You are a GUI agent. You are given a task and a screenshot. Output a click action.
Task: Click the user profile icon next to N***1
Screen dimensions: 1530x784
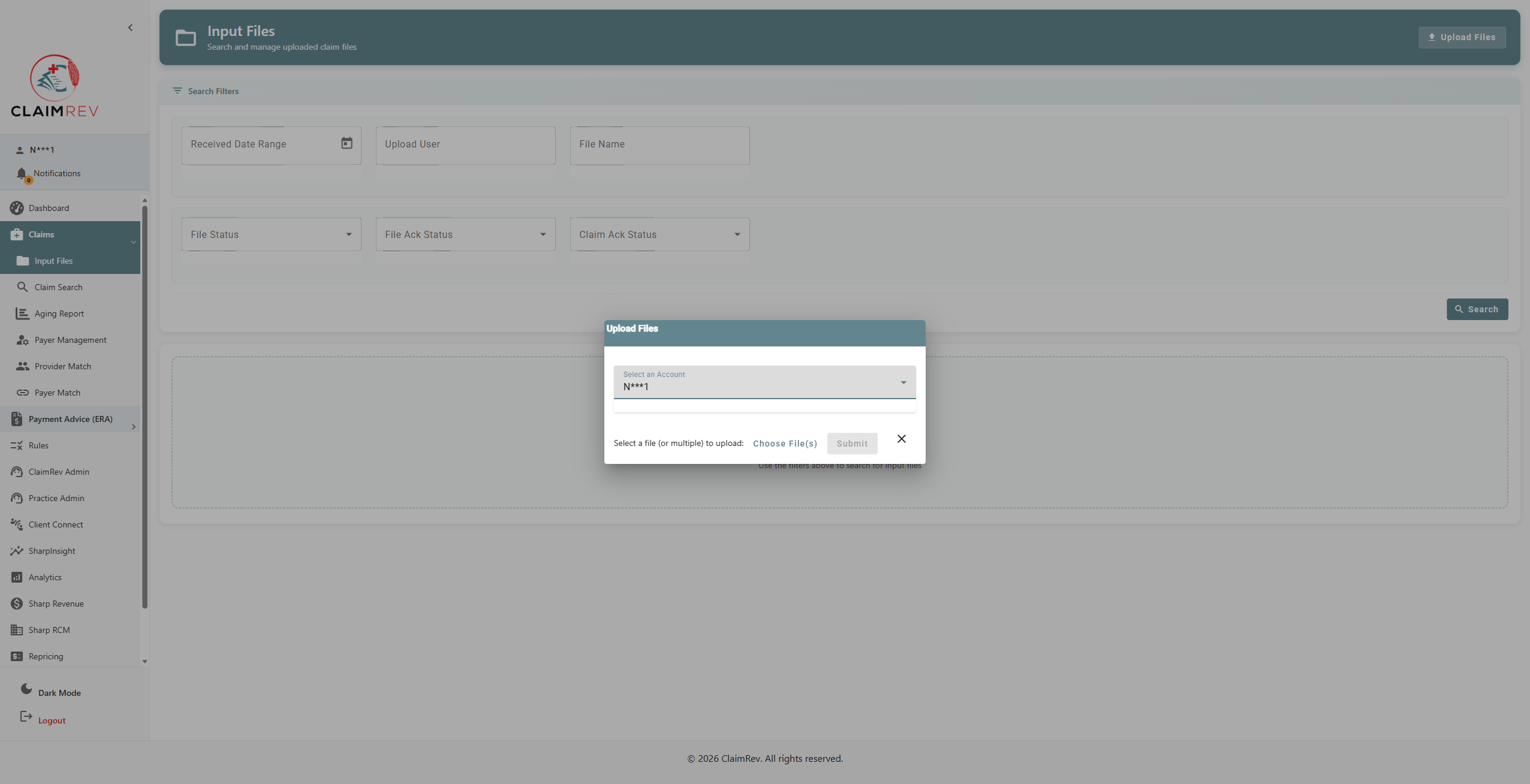[x=19, y=150]
